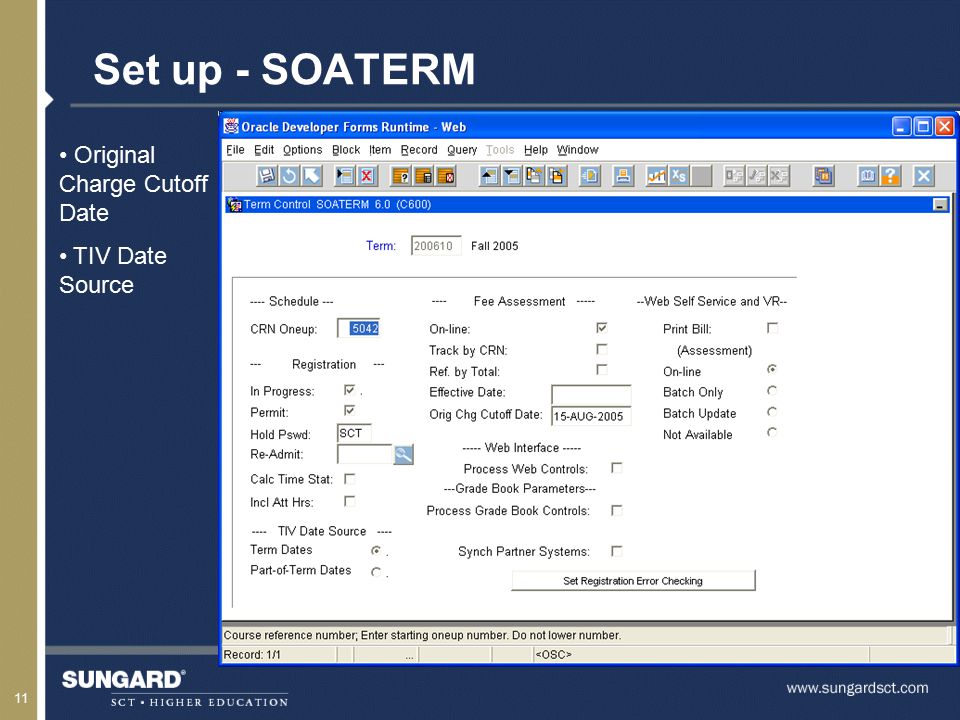Viewport: 960px width, 720px height.
Task: Toggle the In Progress registration checkbox
Action: [350, 390]
